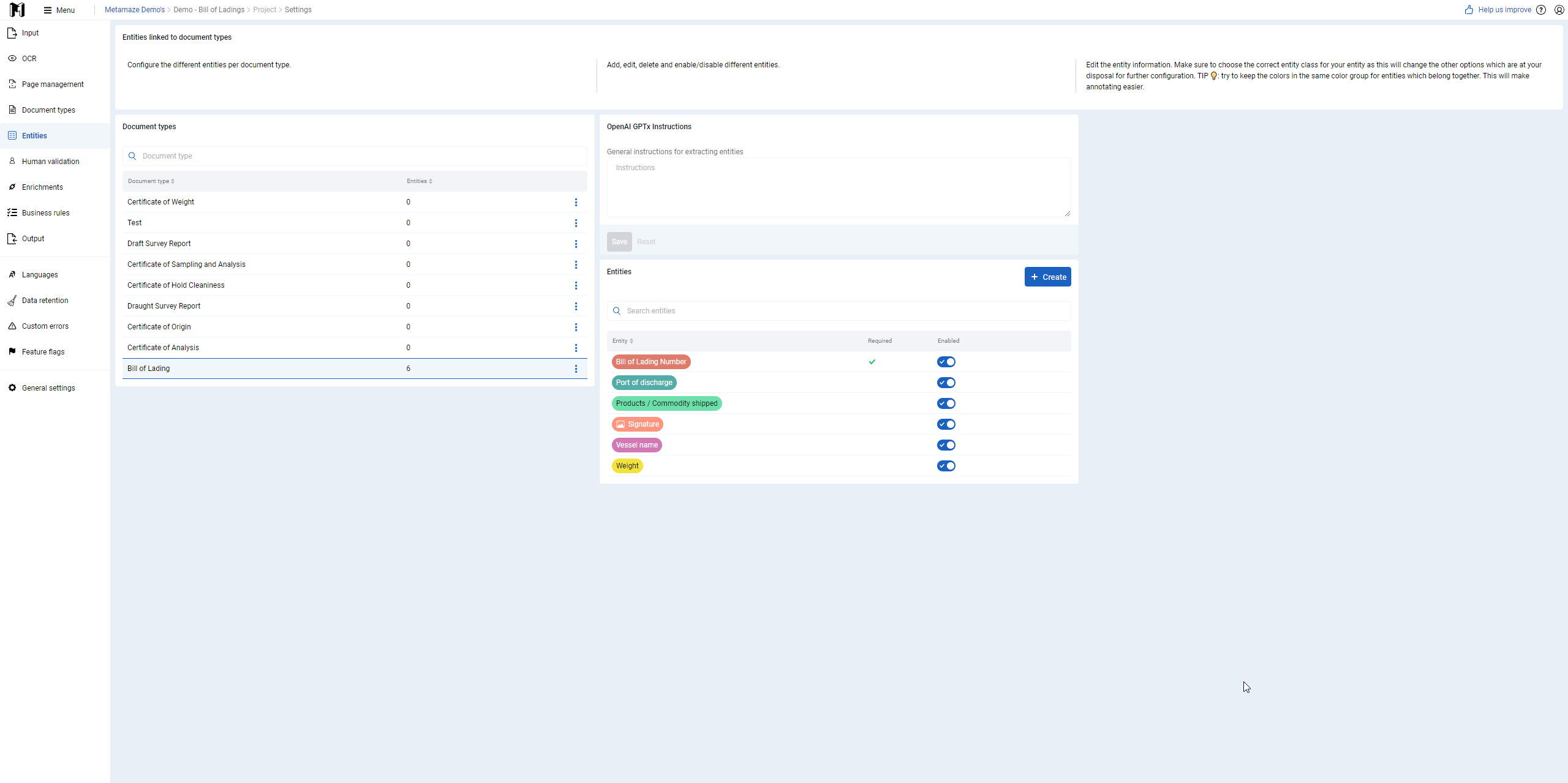Open three-dot menu for Certificate of Hold Cleaniness
Viewport: 1568px width, 783px height.
(576, 285)
